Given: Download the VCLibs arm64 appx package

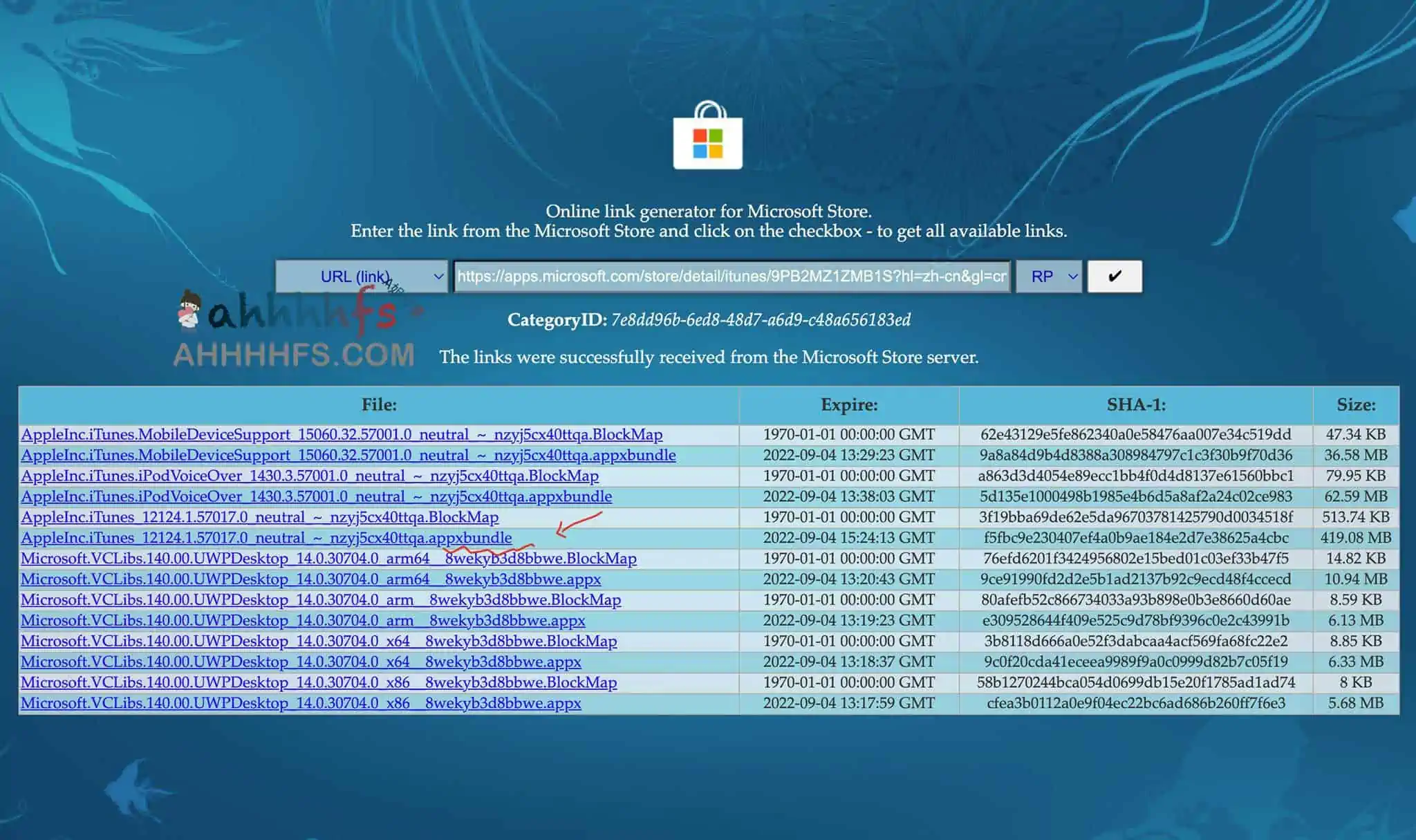Looking at the screenshot, I should pos(310,579).
